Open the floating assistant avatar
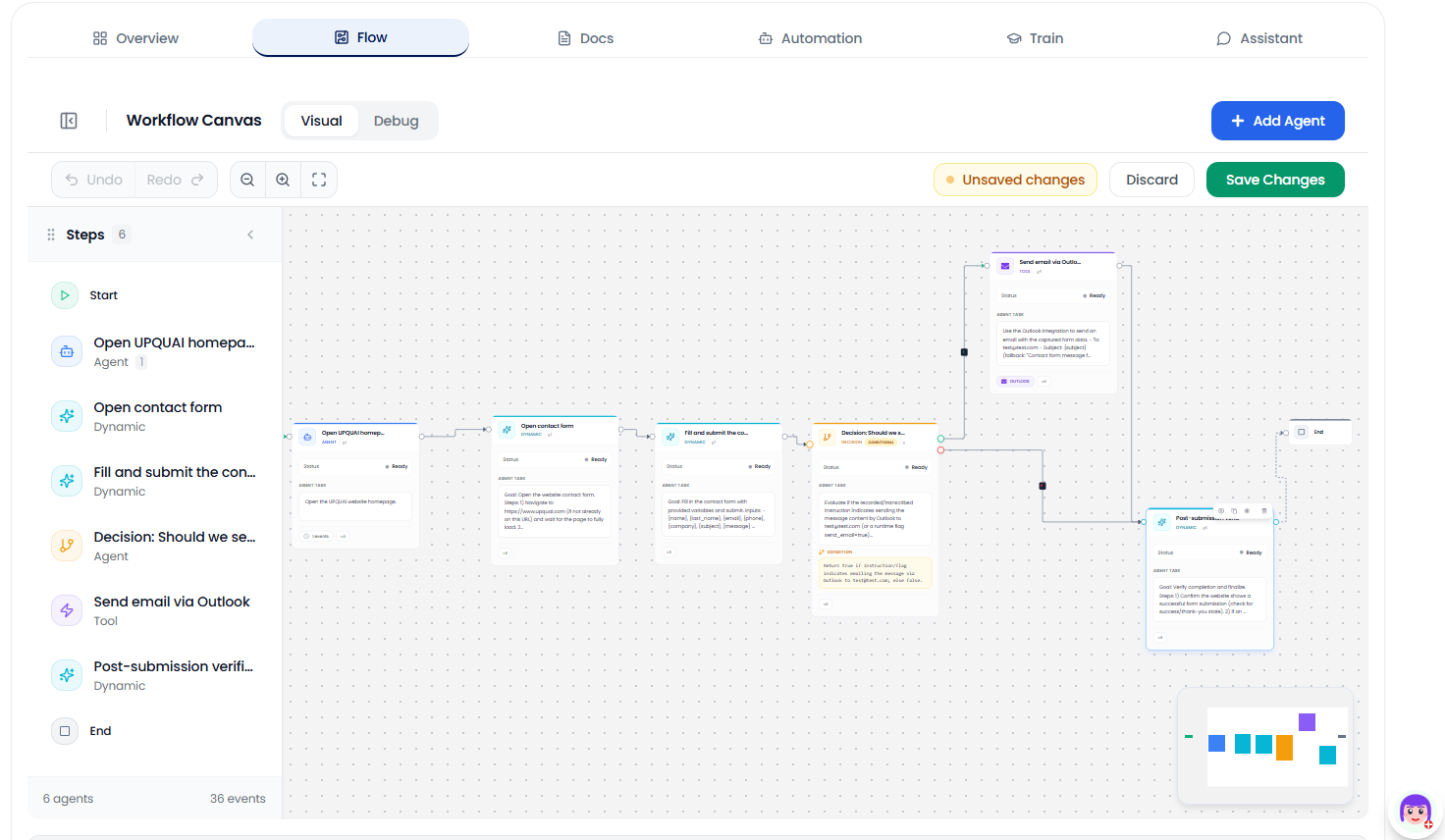Image resolution: width=1445 pixels, height=840 pixels. tap(1415, 813)
